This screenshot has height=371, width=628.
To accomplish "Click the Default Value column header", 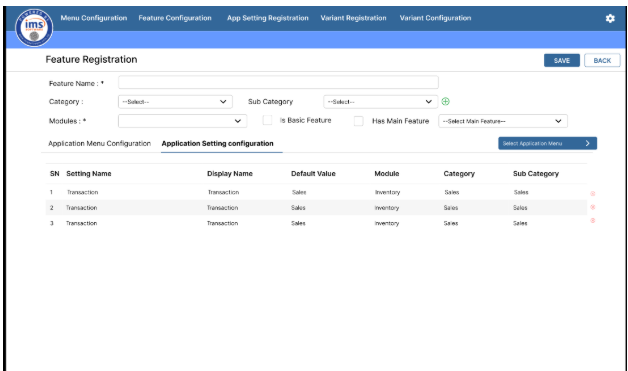I will point(313,174).
